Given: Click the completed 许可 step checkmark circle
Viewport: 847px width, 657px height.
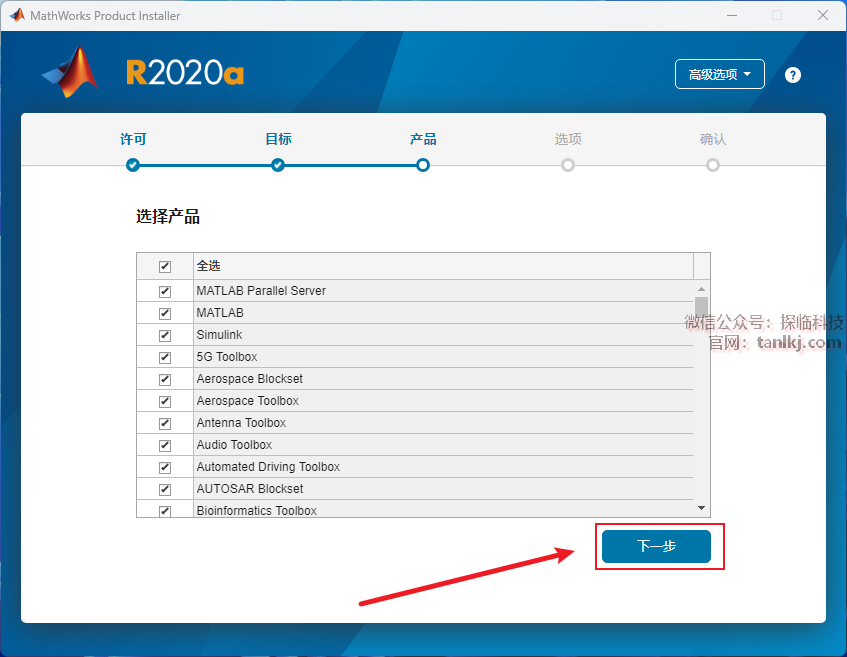Looking at the screenshot, I should coord(133,165).
